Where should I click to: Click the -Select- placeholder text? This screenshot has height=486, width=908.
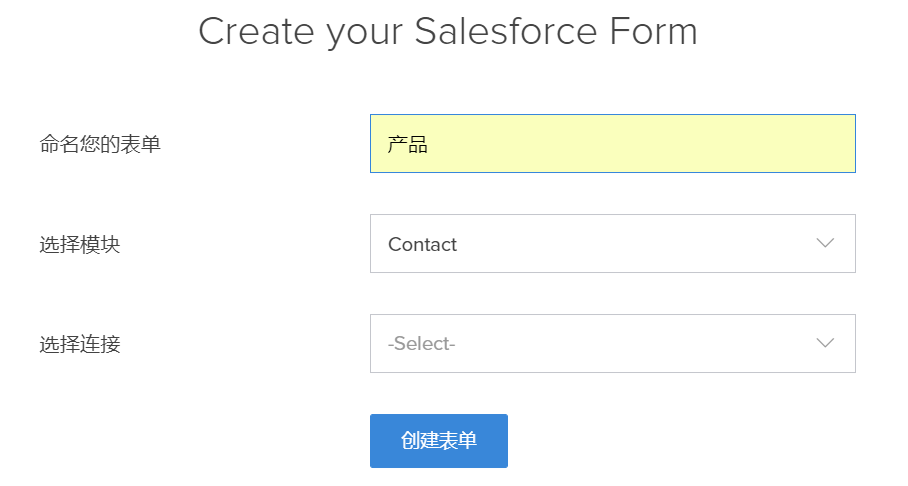coord(421,345)
